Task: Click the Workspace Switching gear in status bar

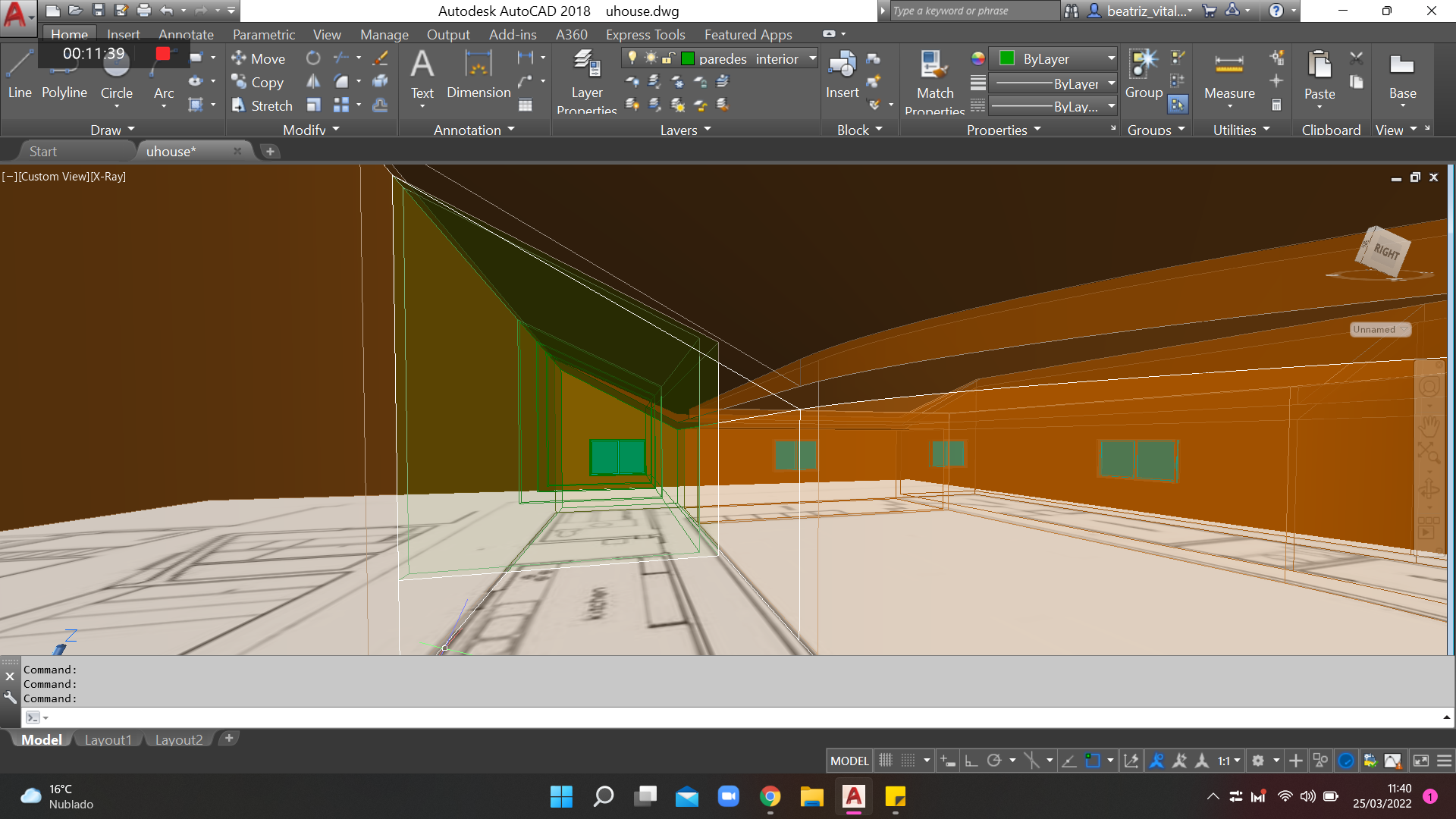Action: (1258, 761)
